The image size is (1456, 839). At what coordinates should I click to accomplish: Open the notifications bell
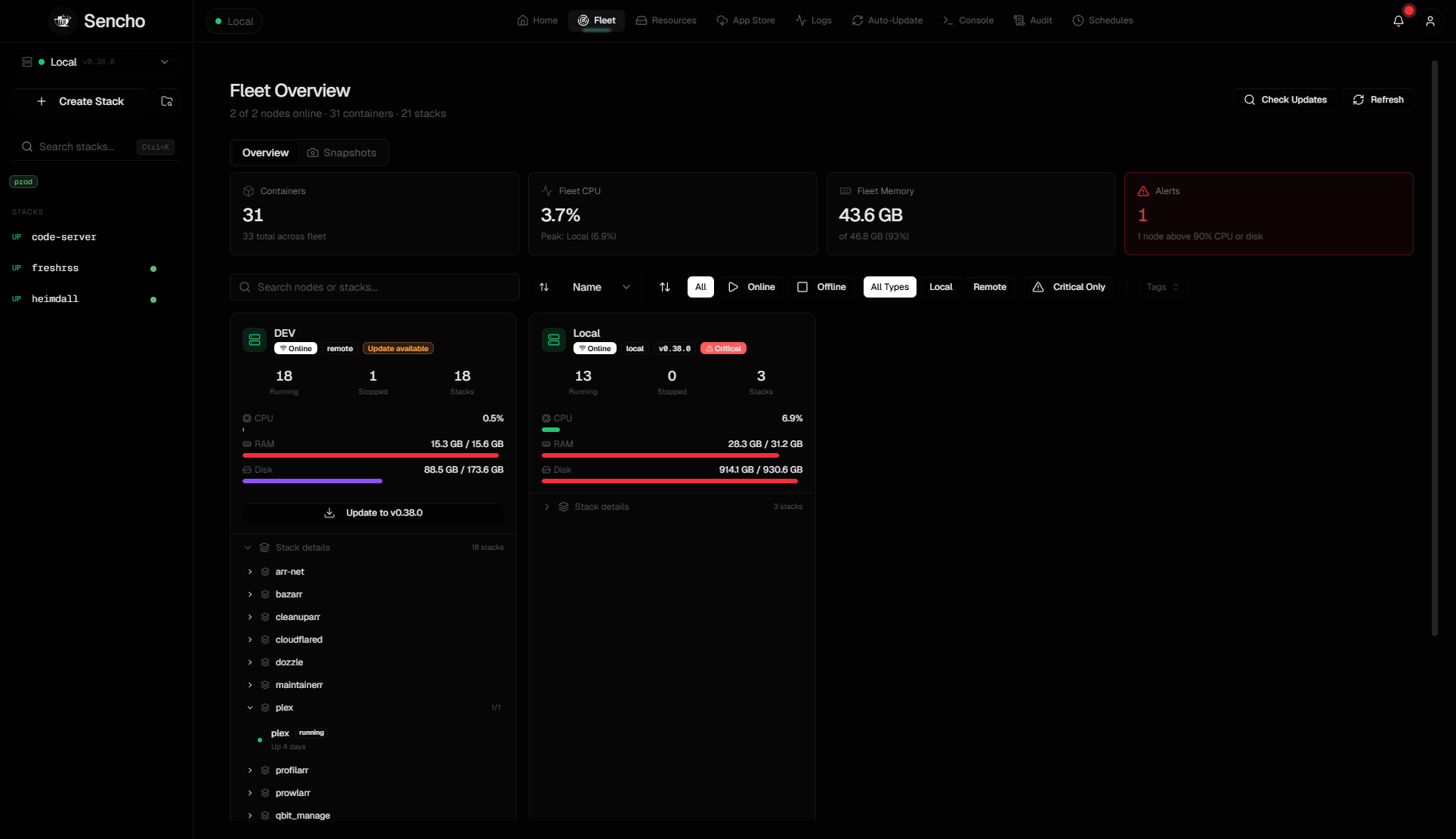pyautogui.click(x=1399, y=21)
